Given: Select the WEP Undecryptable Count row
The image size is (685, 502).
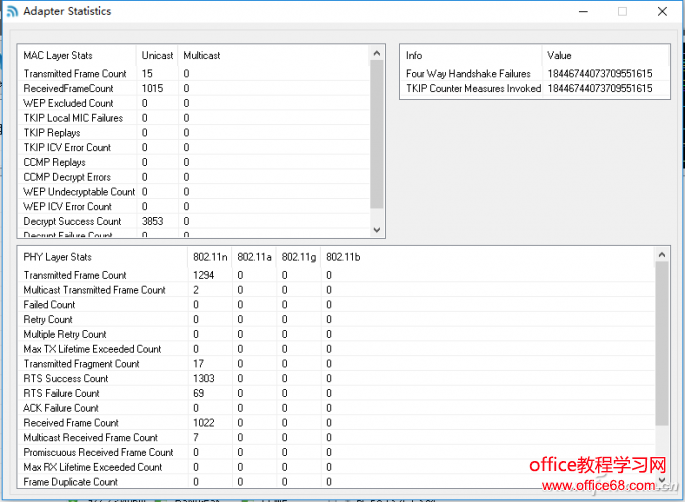Looking at the screenshot, I should click(x=194, y=192).
